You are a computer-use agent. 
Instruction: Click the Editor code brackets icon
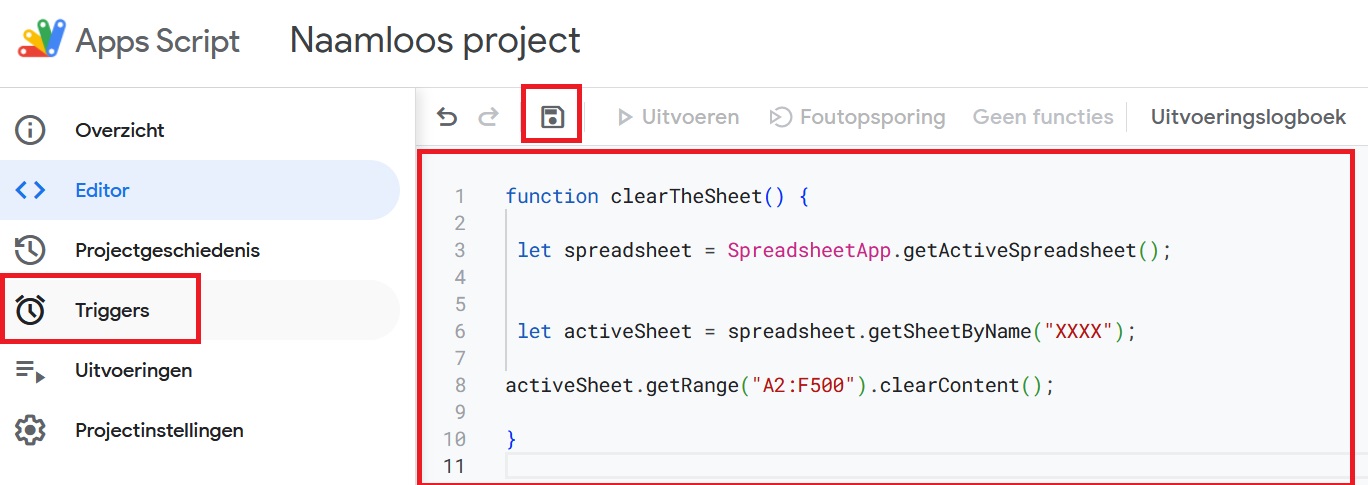point(31,190)
